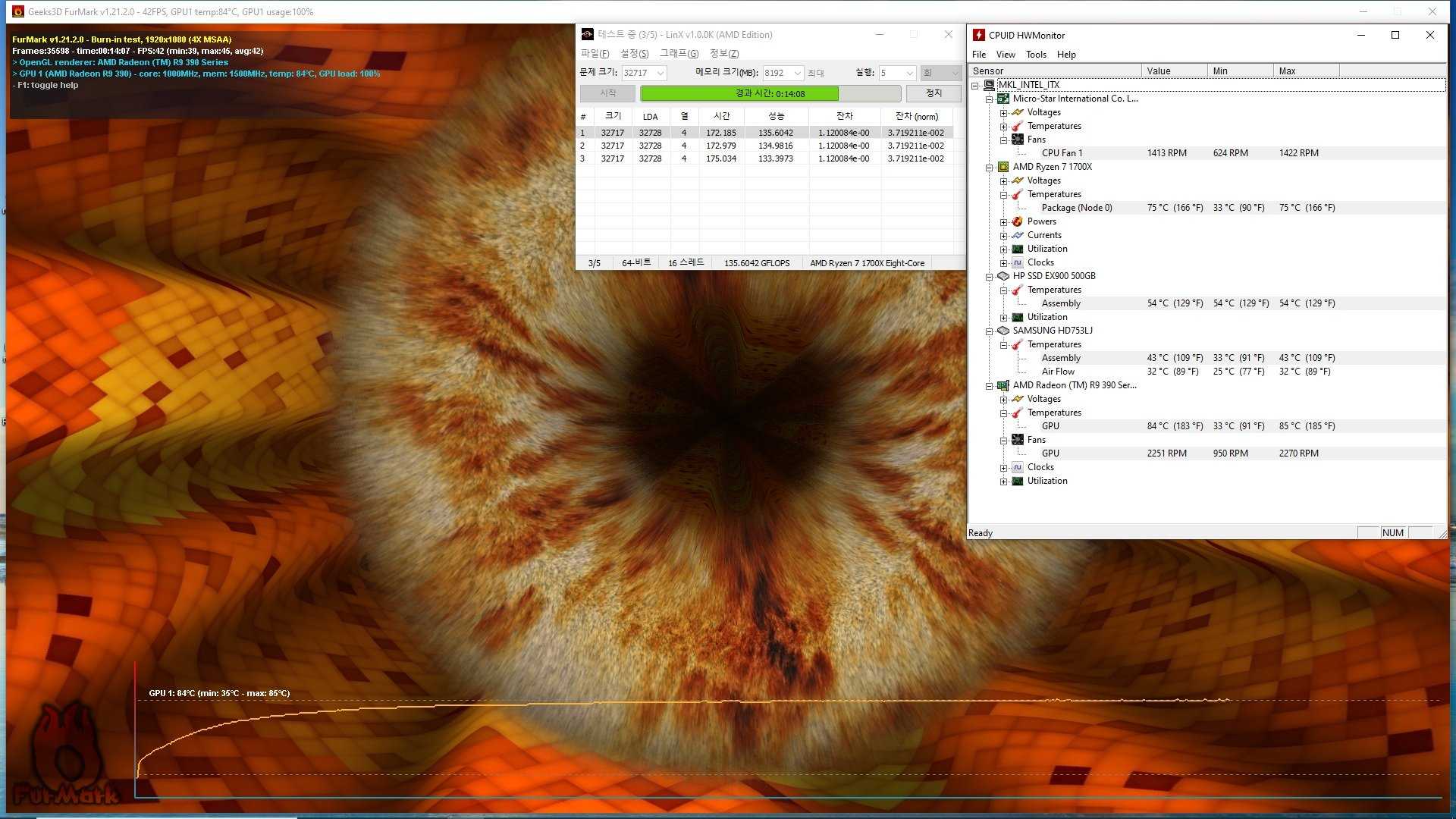Click the AMD Ryzen 7 1700X CPU icon

[x=1003, y=167]
